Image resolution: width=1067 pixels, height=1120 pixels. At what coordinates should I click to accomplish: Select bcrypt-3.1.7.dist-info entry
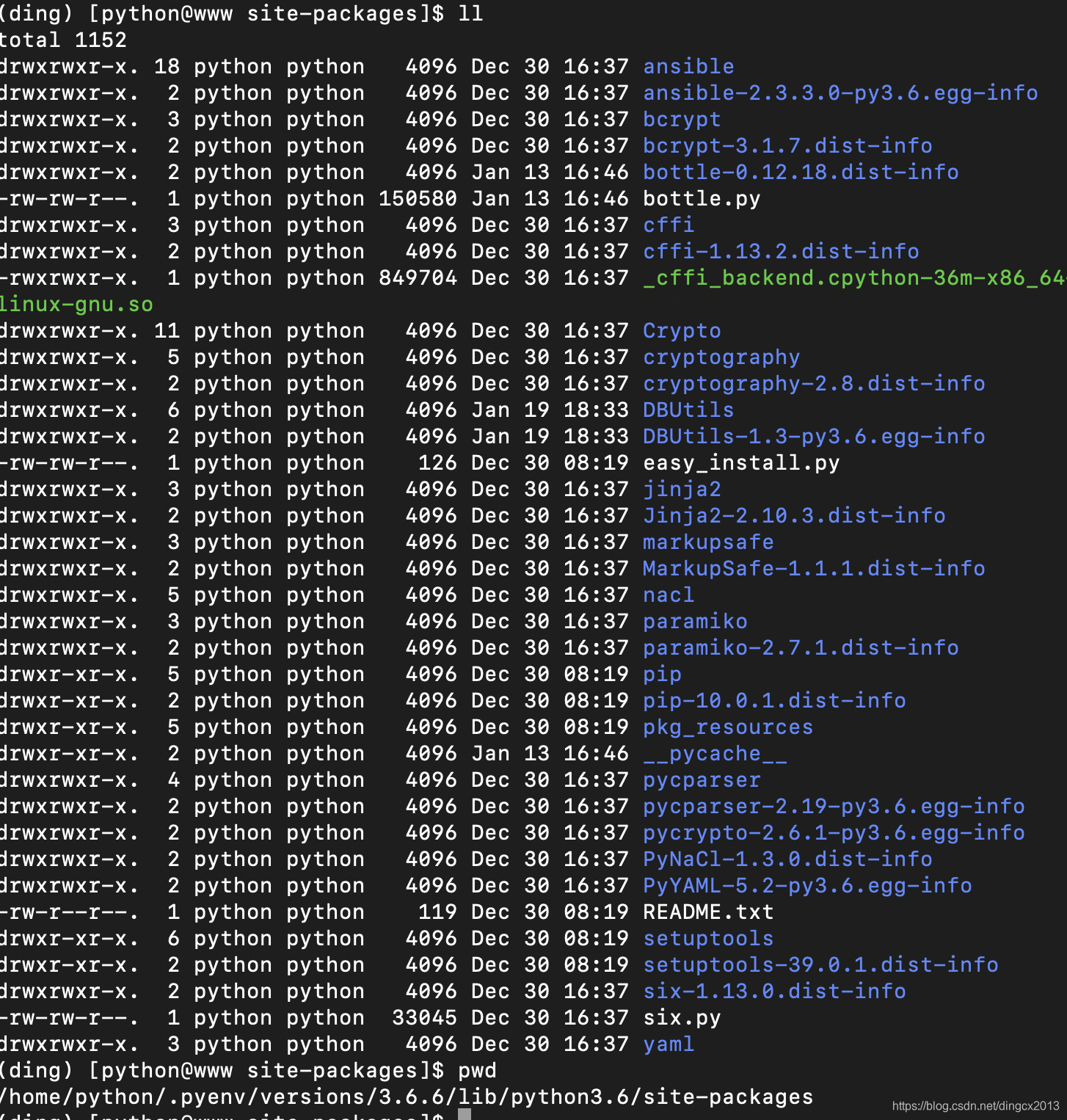pos(787,146)
